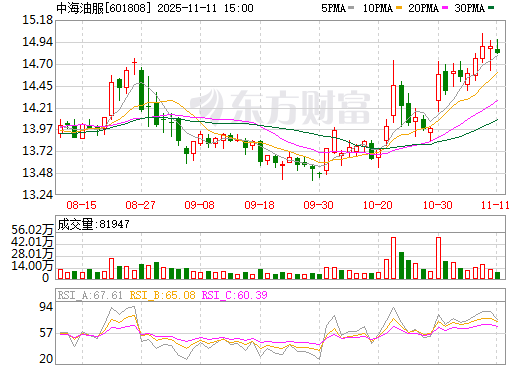Image resolution: width=520 pixels, height=365 pixels.
Task: Click the 14.70 price axis label
Action: [x=37, y=64]
